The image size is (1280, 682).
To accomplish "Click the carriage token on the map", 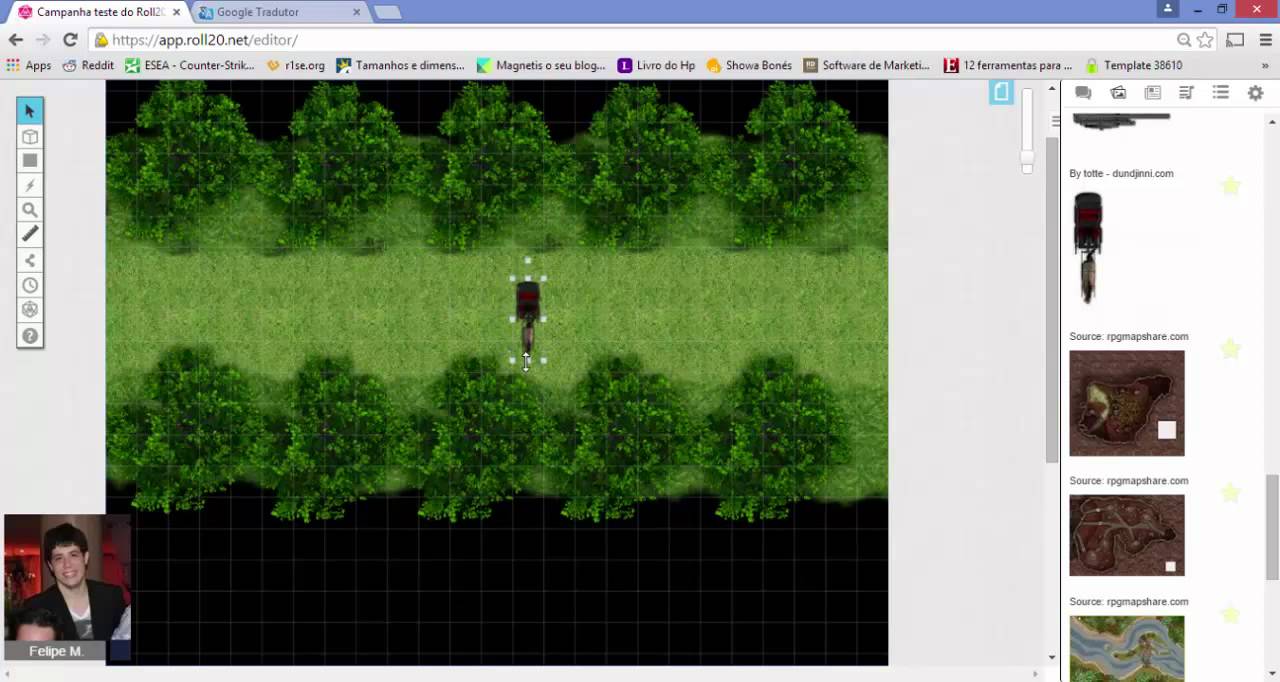I will tap(527, 318).
